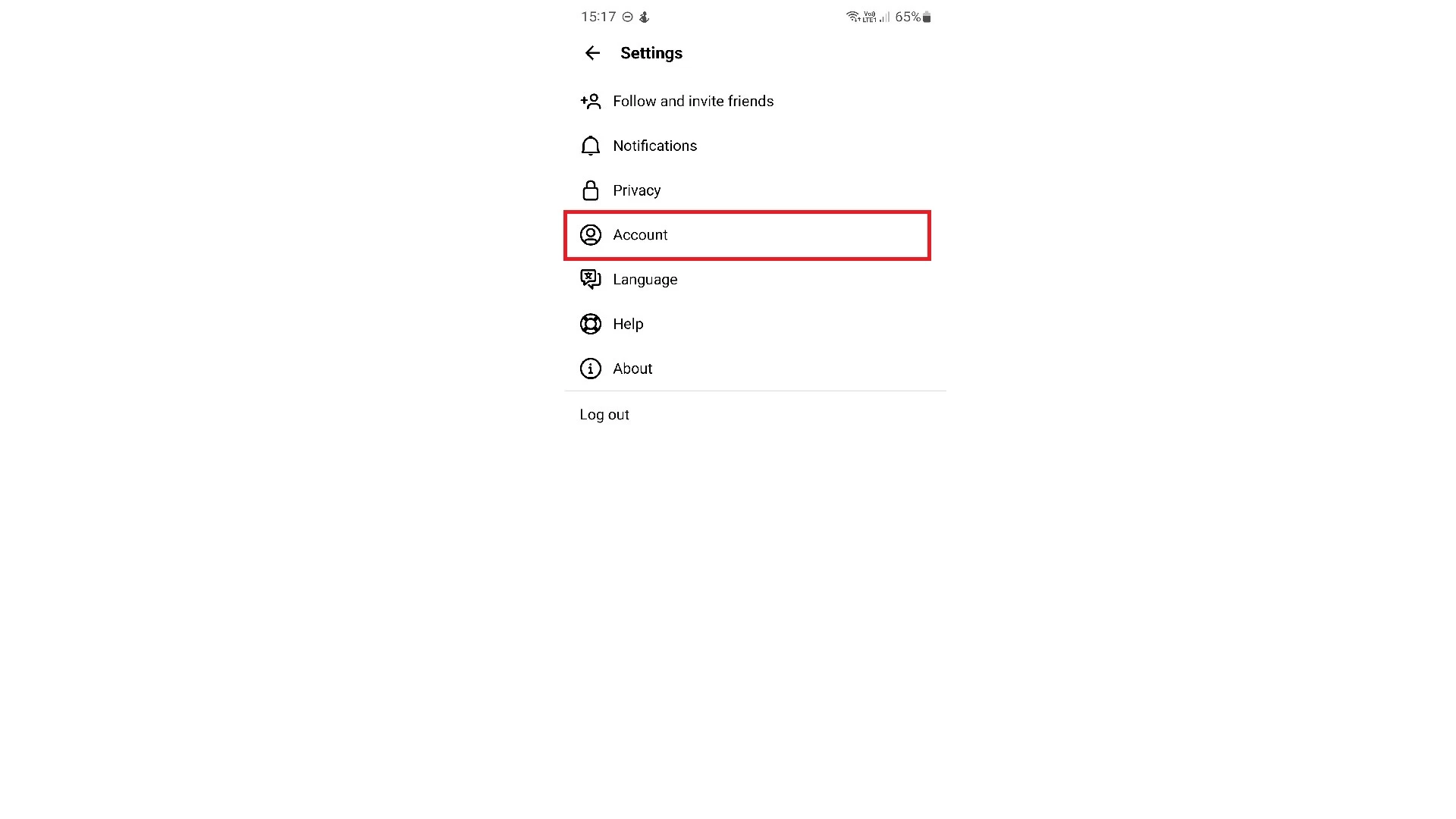This screenshot has width=1456, height=819.
Task: Tap the add-person icon beside Follow and invite
Action: coord(590,101)
